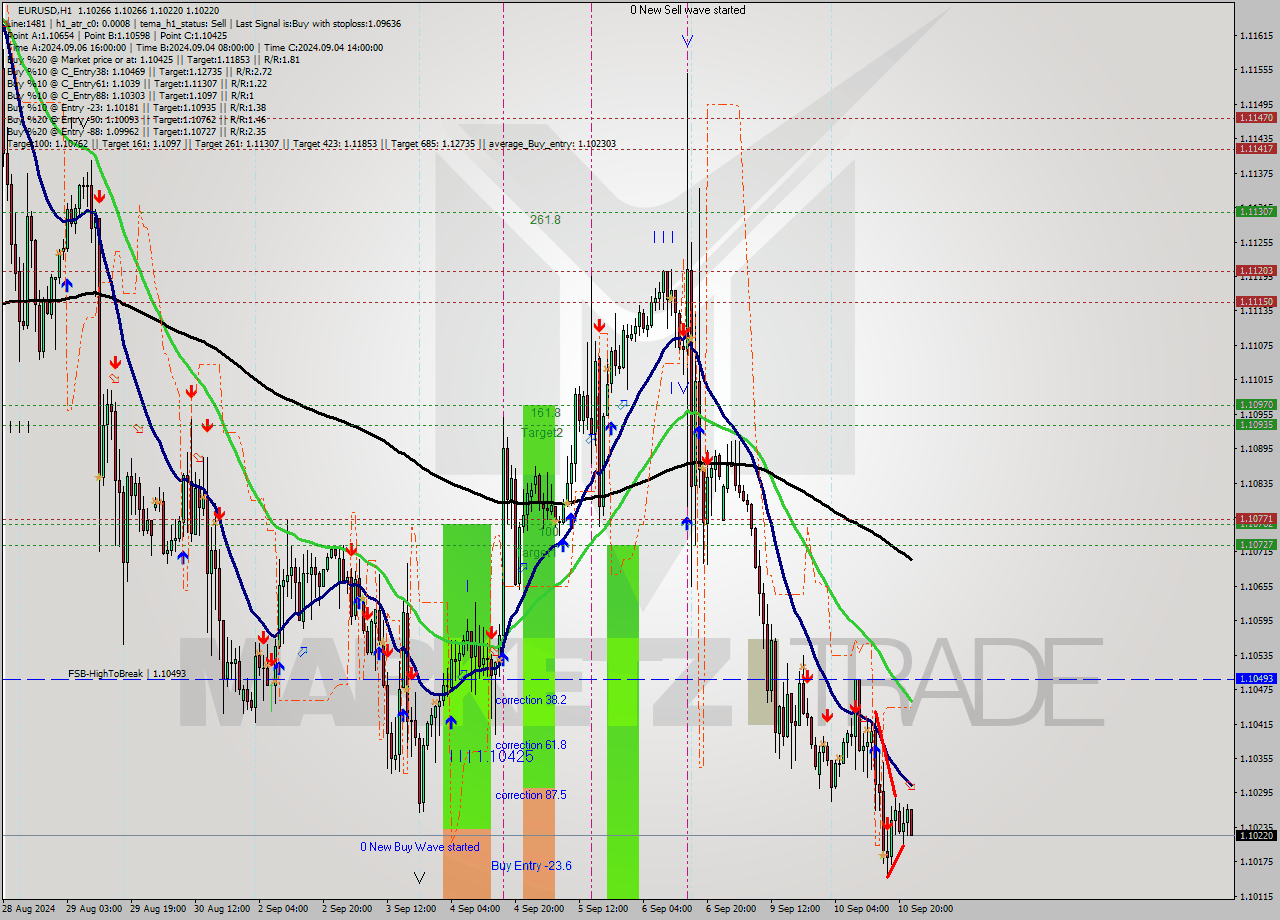Click the 'Buy %10 @ C_Entry61' line

pos(137,83)
